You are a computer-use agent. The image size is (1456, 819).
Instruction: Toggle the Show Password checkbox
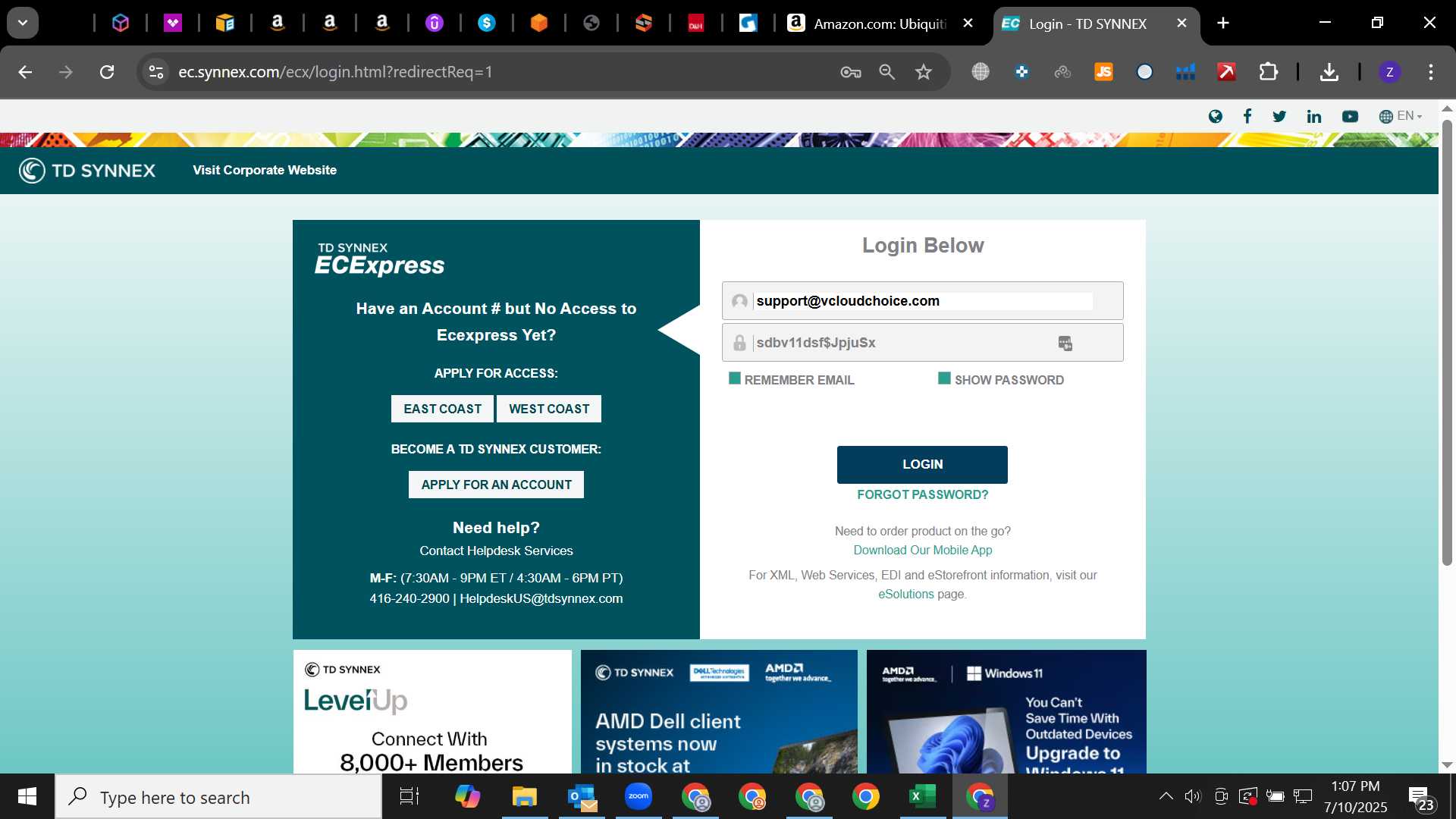click(944, 378)
